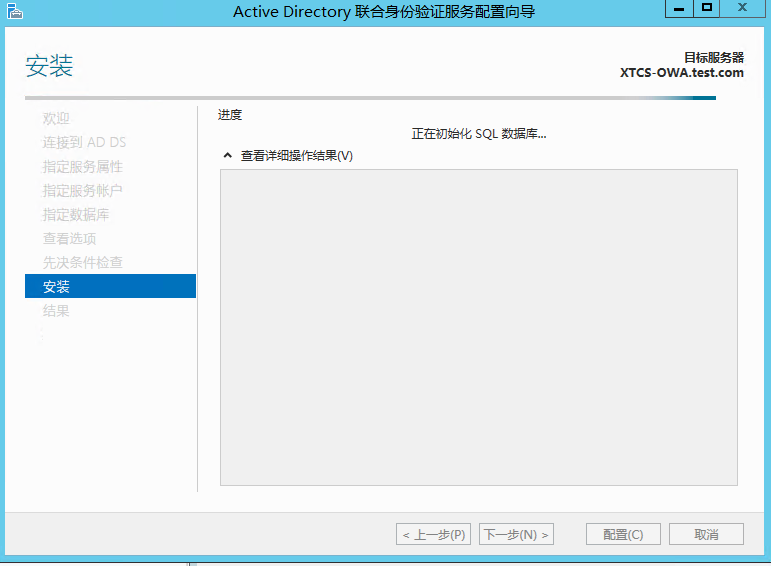Click the 配置(C) button
This screenshot has width=771, height=566.
point(623,534)
